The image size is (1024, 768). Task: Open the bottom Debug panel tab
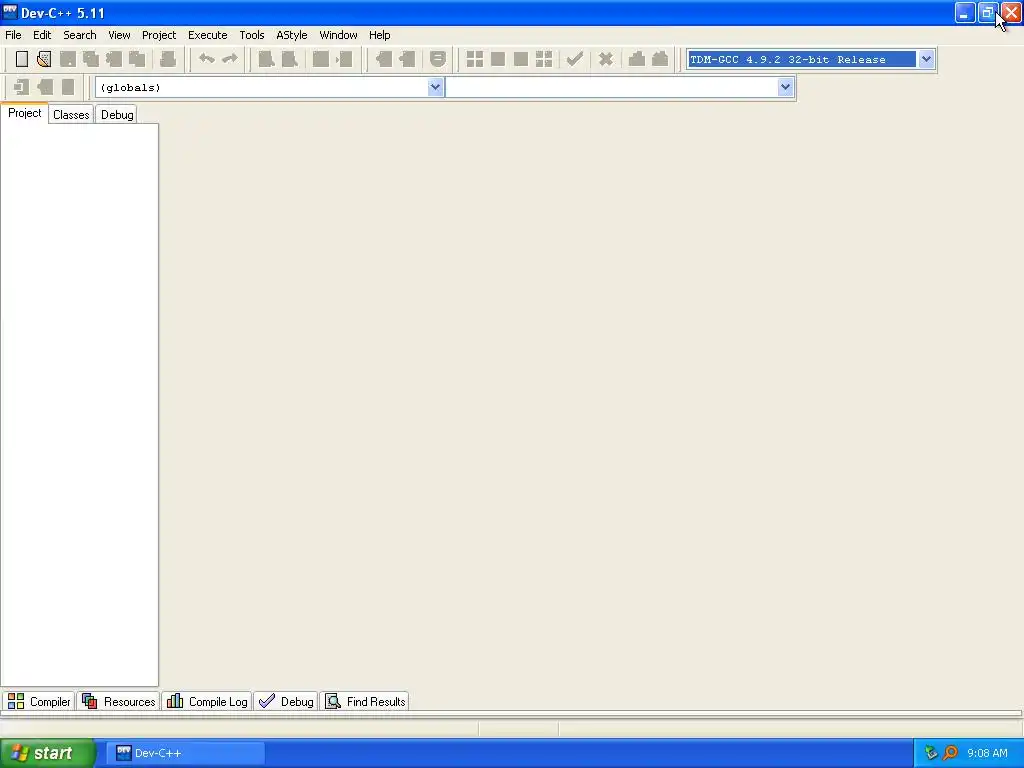[286, 701]
